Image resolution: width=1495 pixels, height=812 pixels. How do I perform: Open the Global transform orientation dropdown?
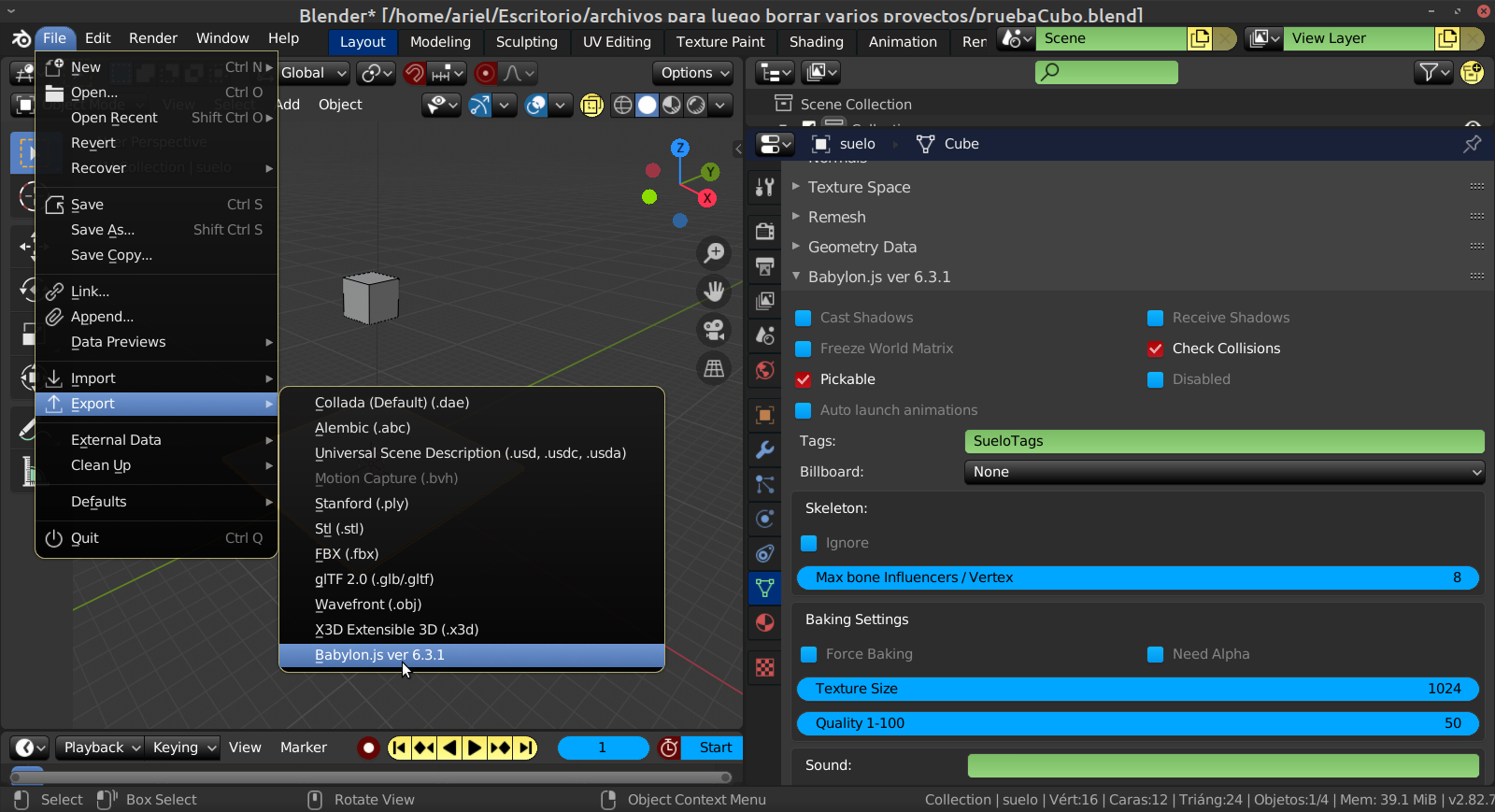click(x=314, y=73)
